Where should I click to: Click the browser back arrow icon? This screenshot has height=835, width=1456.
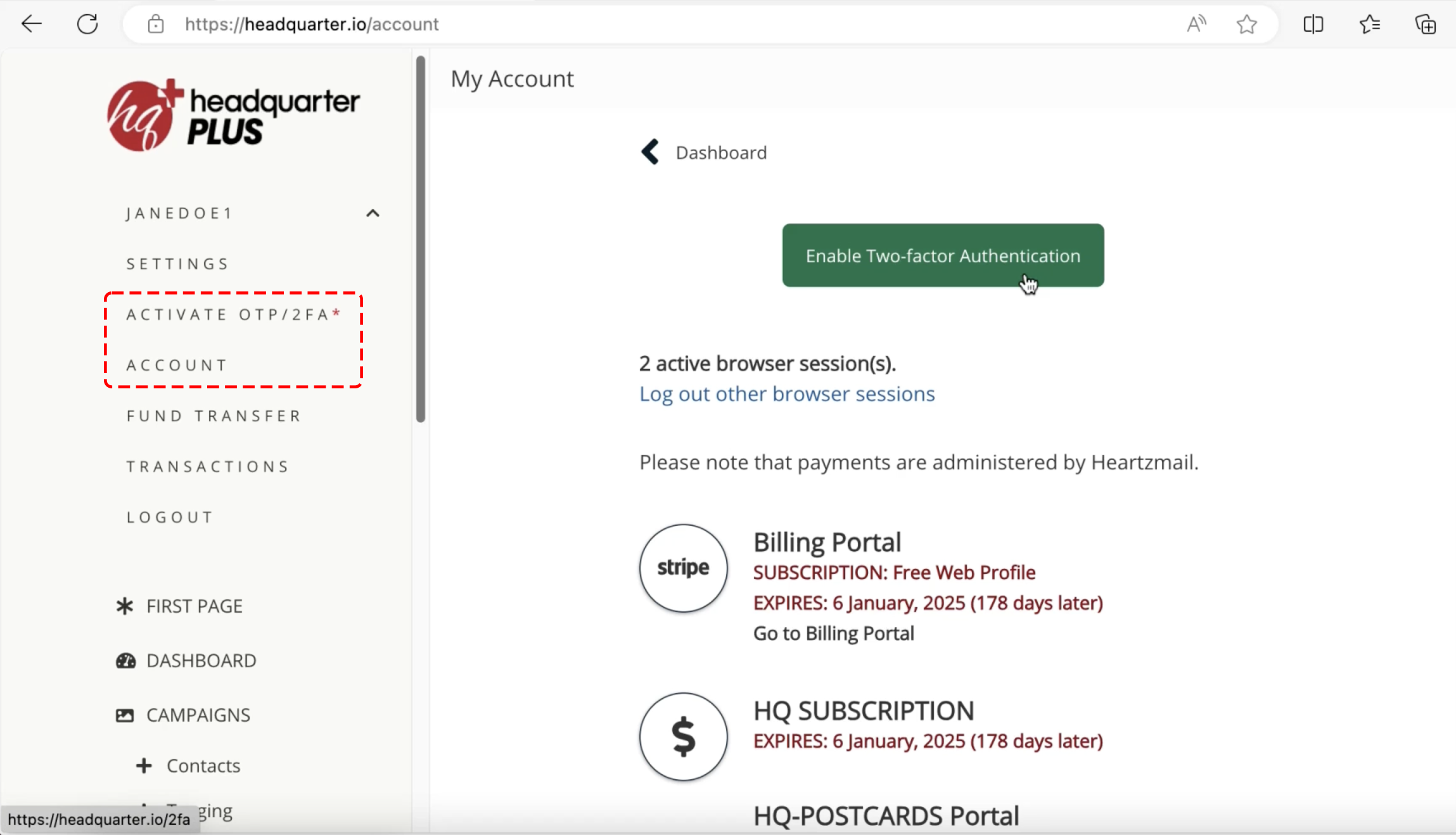[31, 24]
